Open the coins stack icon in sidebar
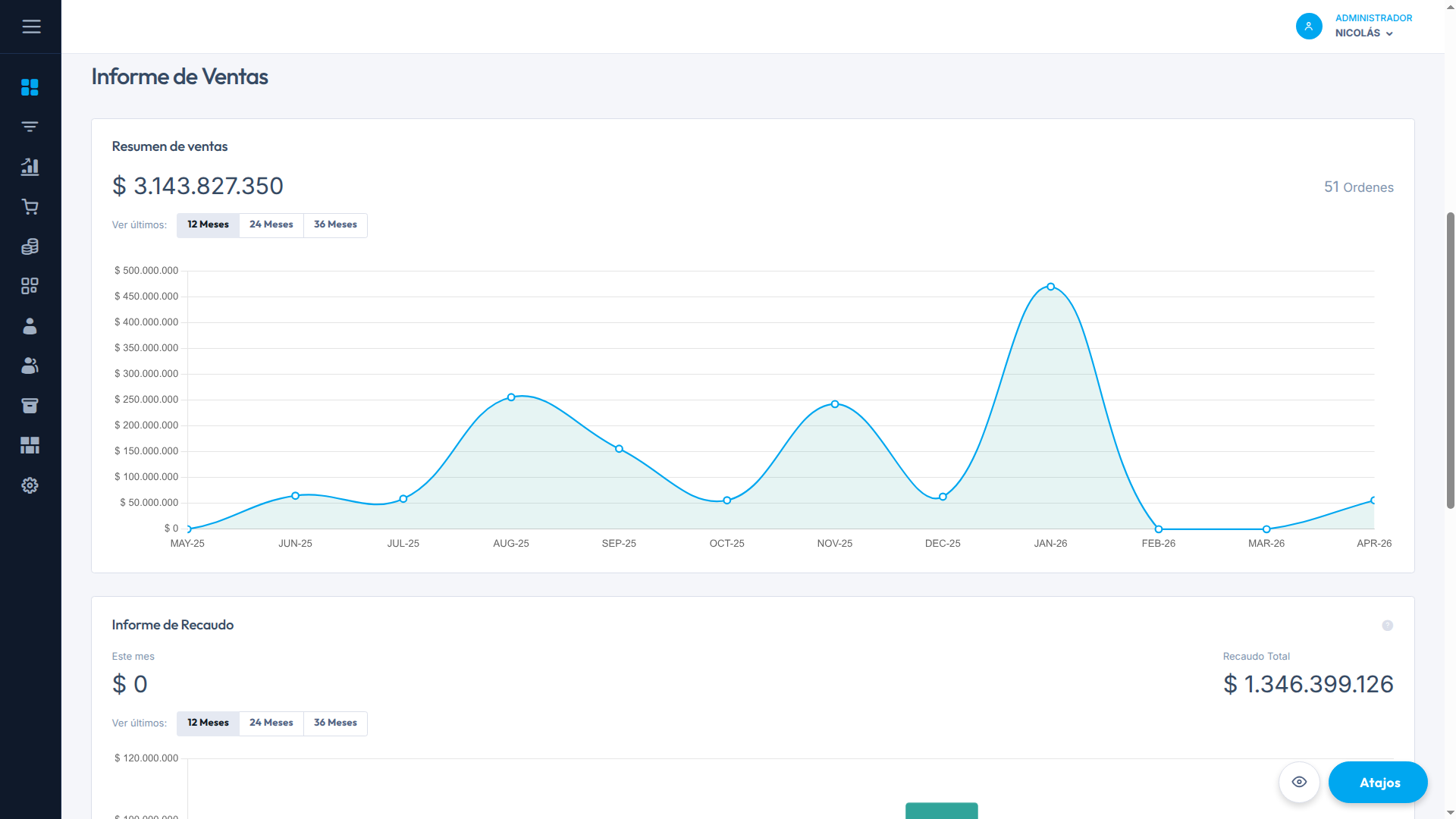The width and height of the screenshot is (1456, 819). 30,246
